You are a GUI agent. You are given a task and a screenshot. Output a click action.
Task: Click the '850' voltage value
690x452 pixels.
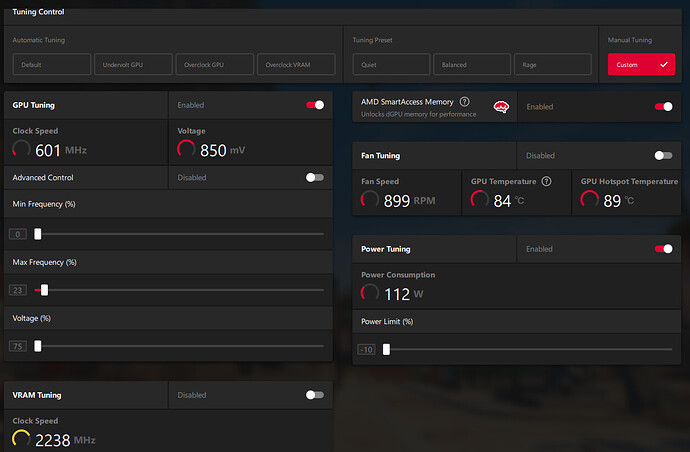click(x=213, y=151)
